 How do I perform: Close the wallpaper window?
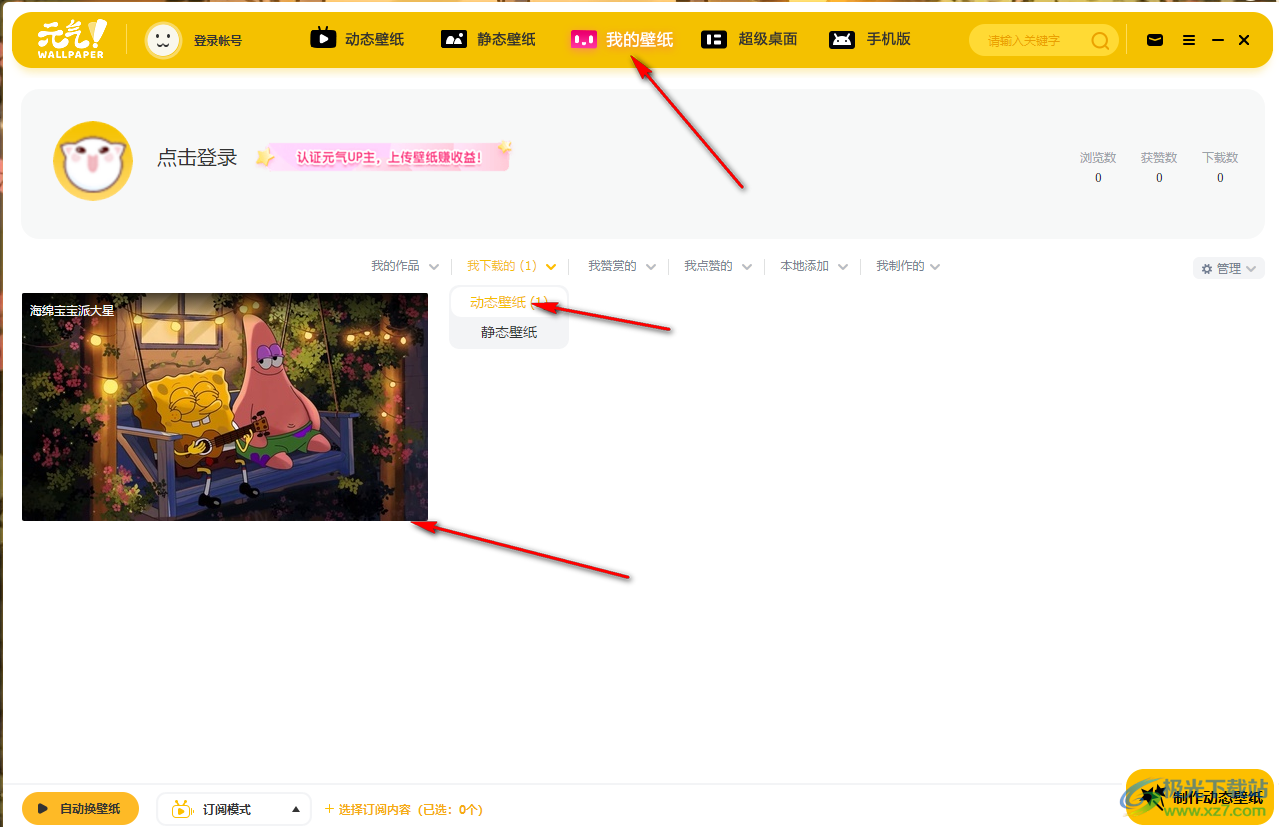(x=1244, y=40)
